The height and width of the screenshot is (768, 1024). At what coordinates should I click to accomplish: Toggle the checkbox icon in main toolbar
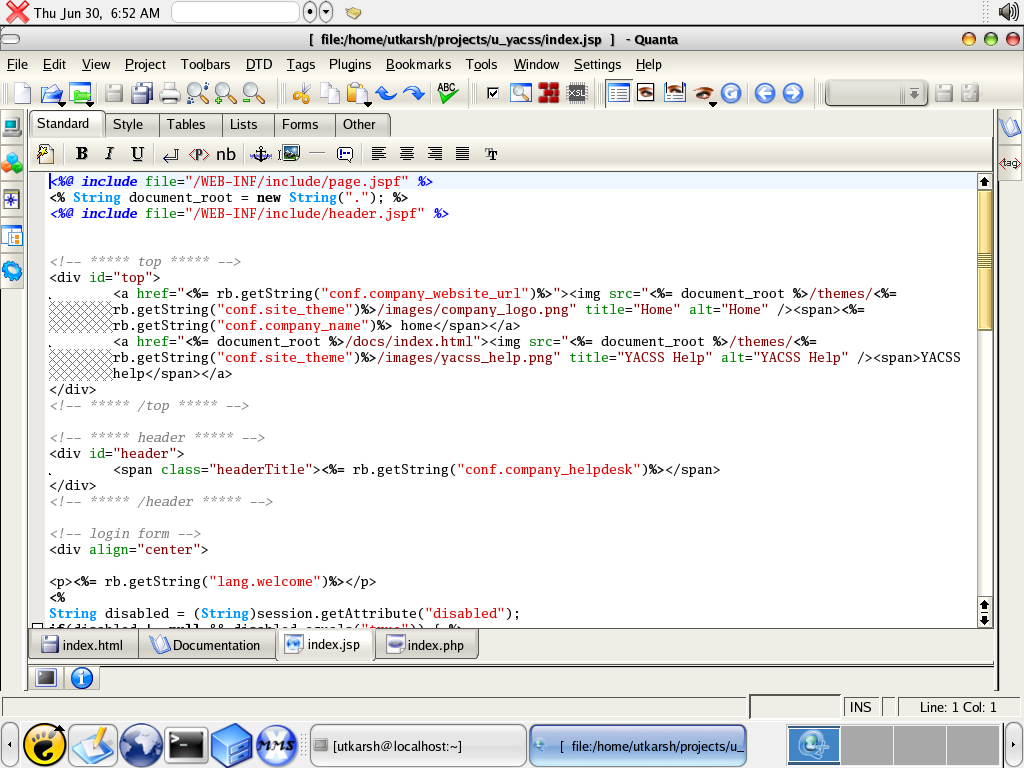click(493, 93)
